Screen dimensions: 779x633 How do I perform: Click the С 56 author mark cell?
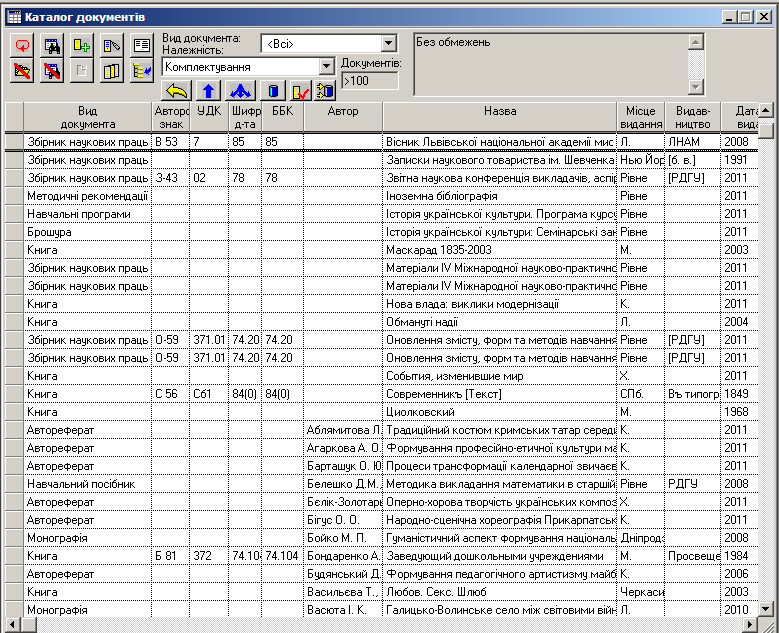point(170,394)
